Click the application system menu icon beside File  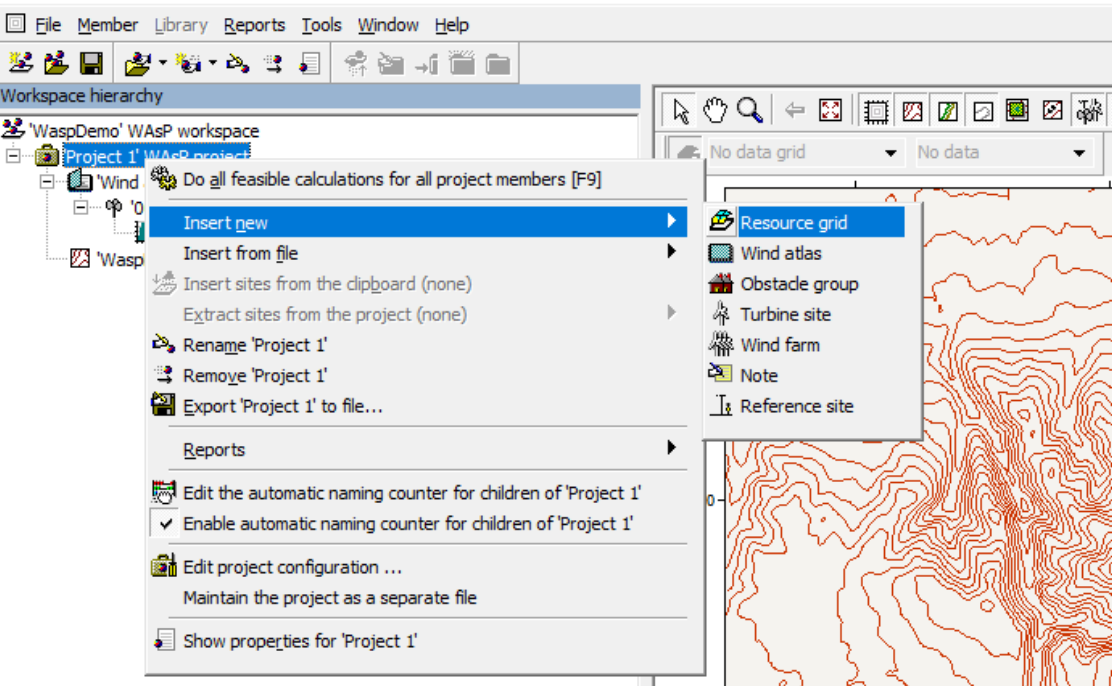pos(16,23)
